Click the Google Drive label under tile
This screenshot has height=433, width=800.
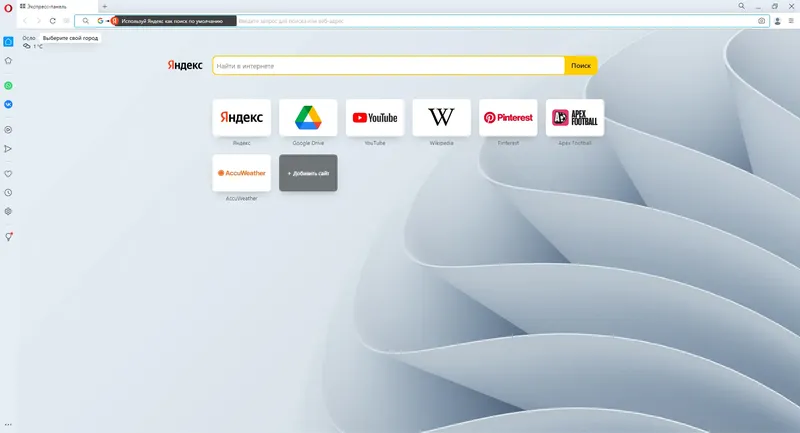click(308, 143)
